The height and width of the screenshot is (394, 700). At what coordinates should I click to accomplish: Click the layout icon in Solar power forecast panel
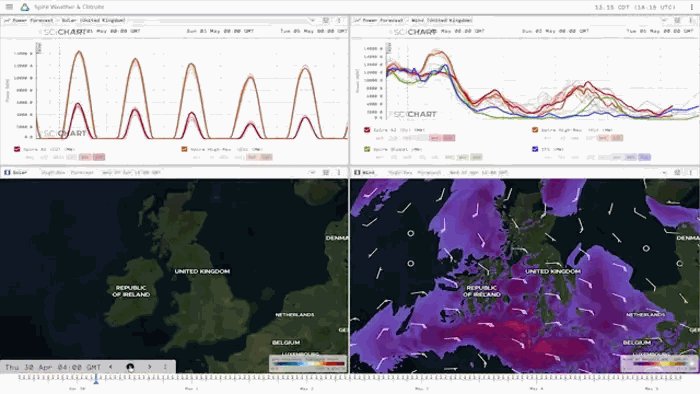tap(326, 21)
